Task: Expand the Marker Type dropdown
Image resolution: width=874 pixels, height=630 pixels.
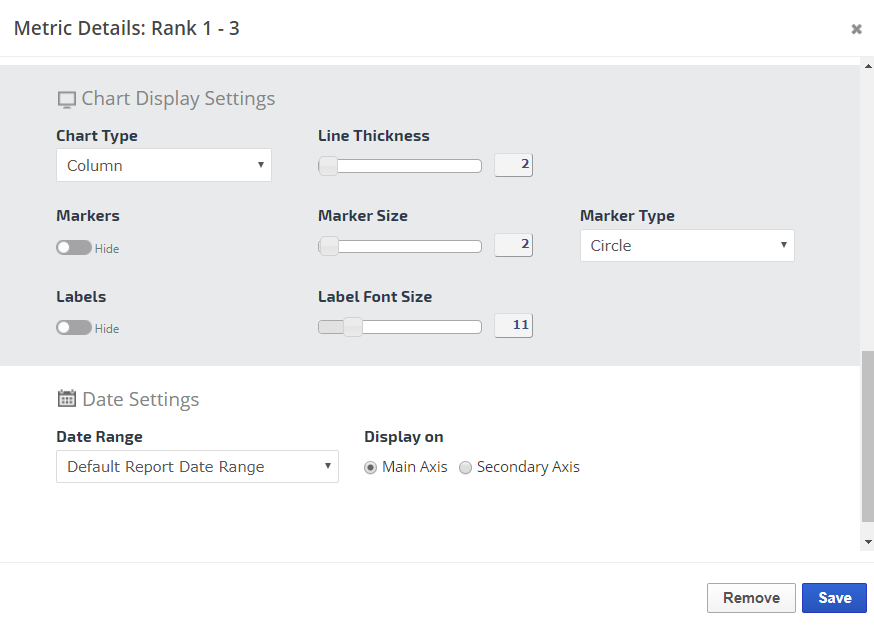Action: [x=687, y=245]
